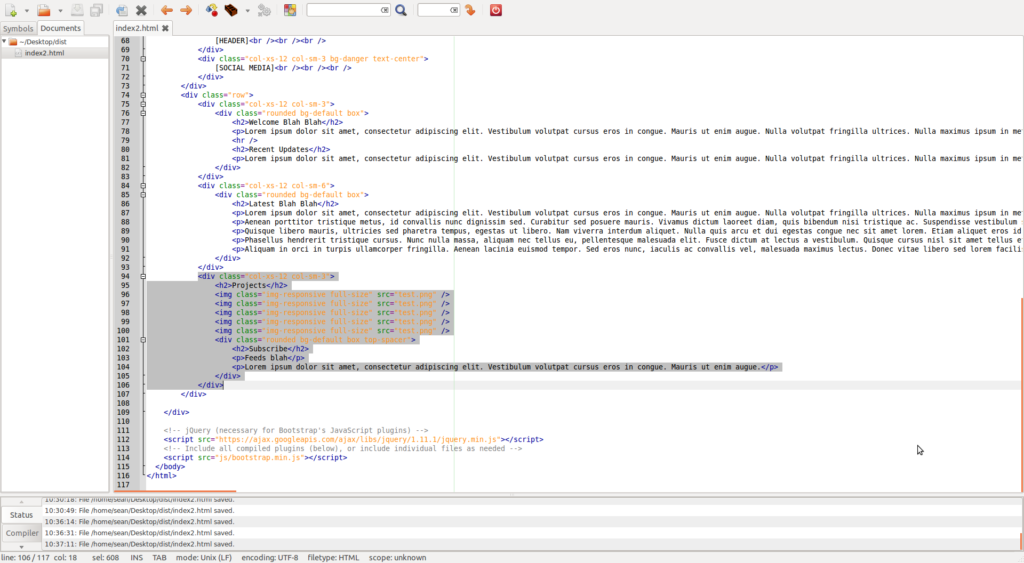
Task: Reload the current file from disk
Action: [122, 10]
